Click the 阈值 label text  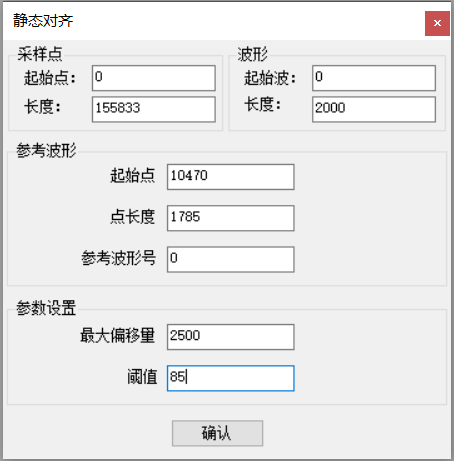coord(142,377)
